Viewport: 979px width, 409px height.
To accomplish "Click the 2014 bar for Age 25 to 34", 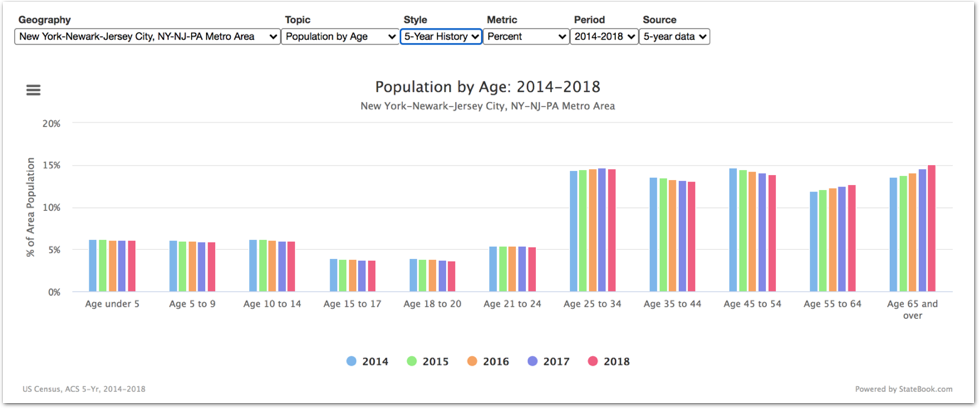I will coord(574,231).
